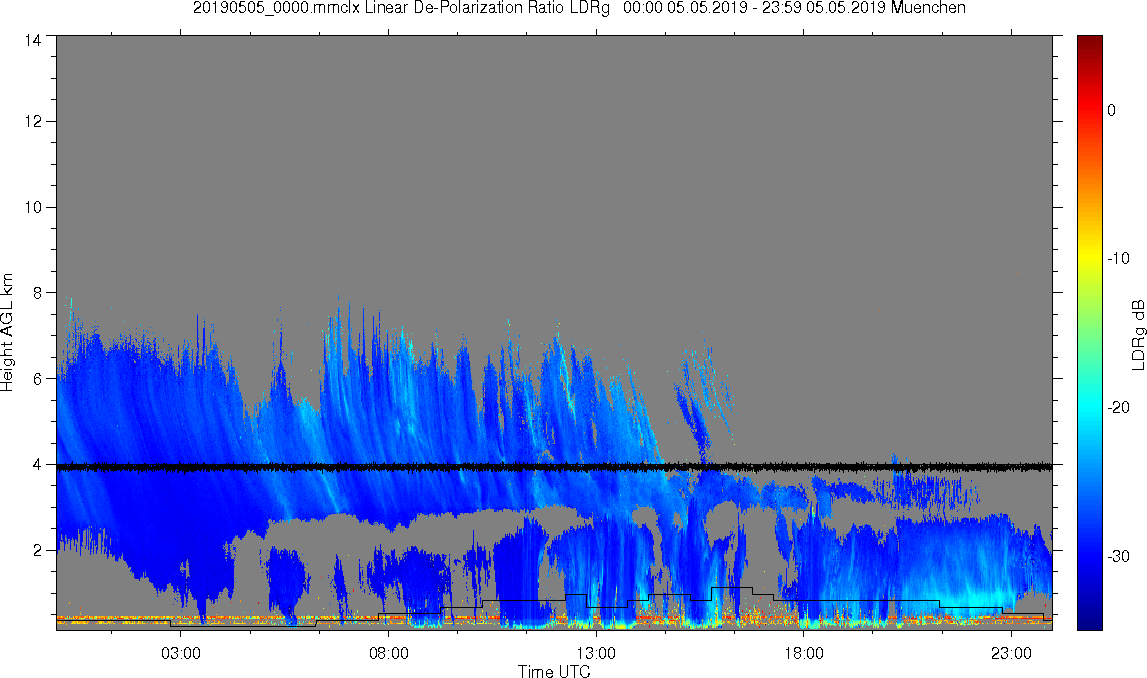
Task: Click the 23:00 time tick label
Action: (1012, 653)
